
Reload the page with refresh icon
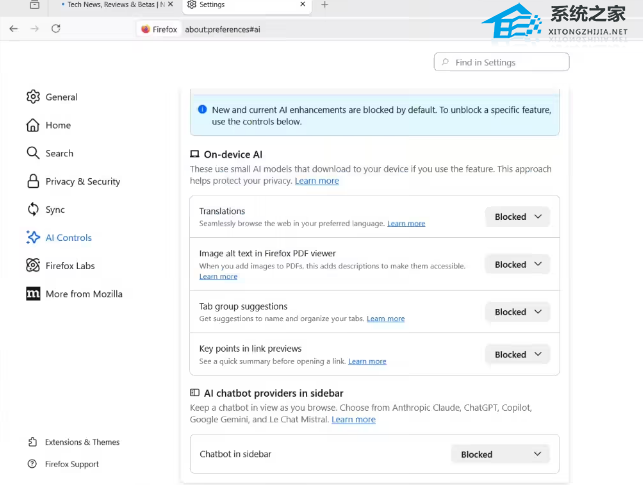click(x=56, y=29)
